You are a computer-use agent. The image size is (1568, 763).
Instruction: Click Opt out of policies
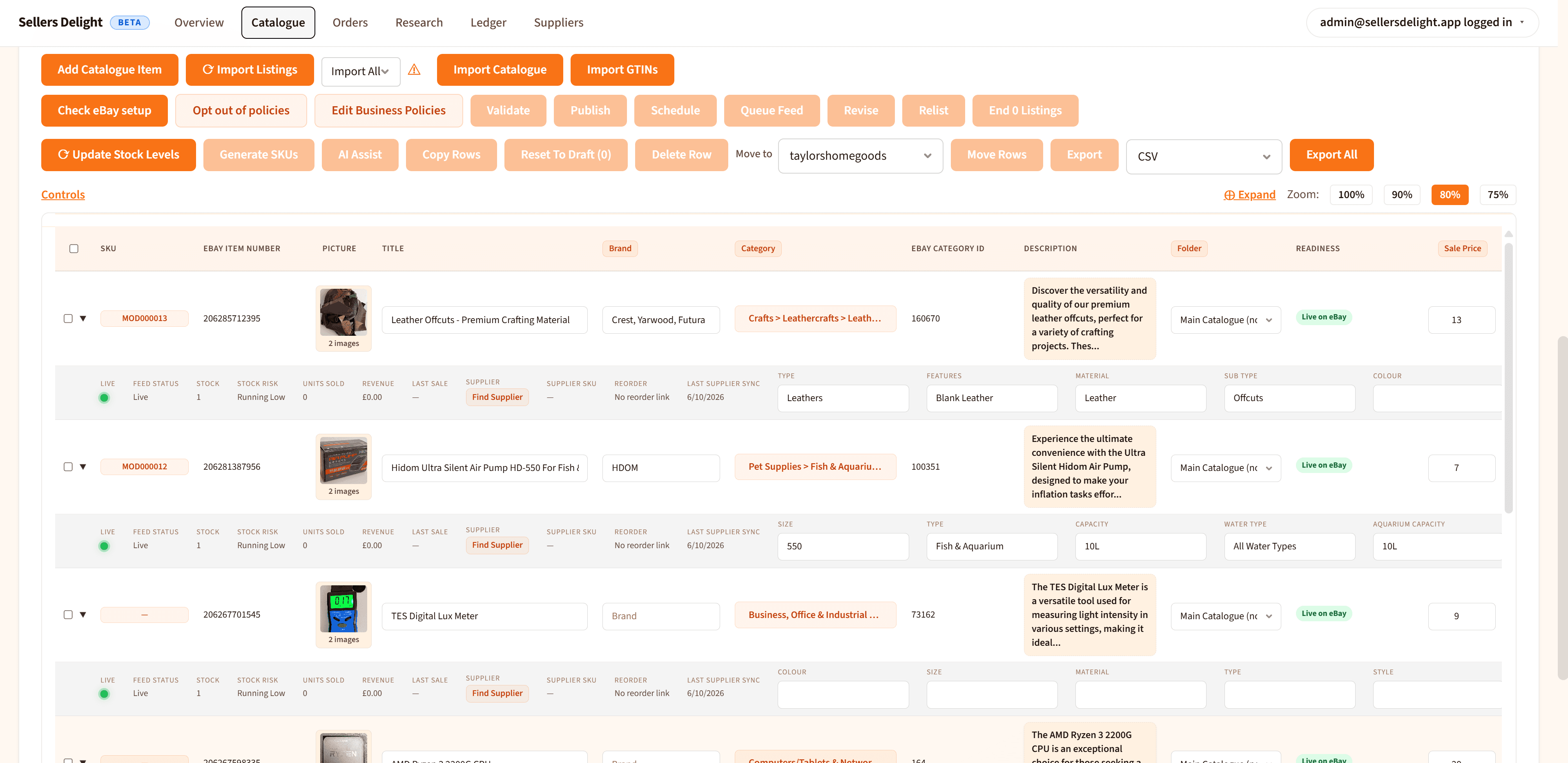tap(241, 110)
